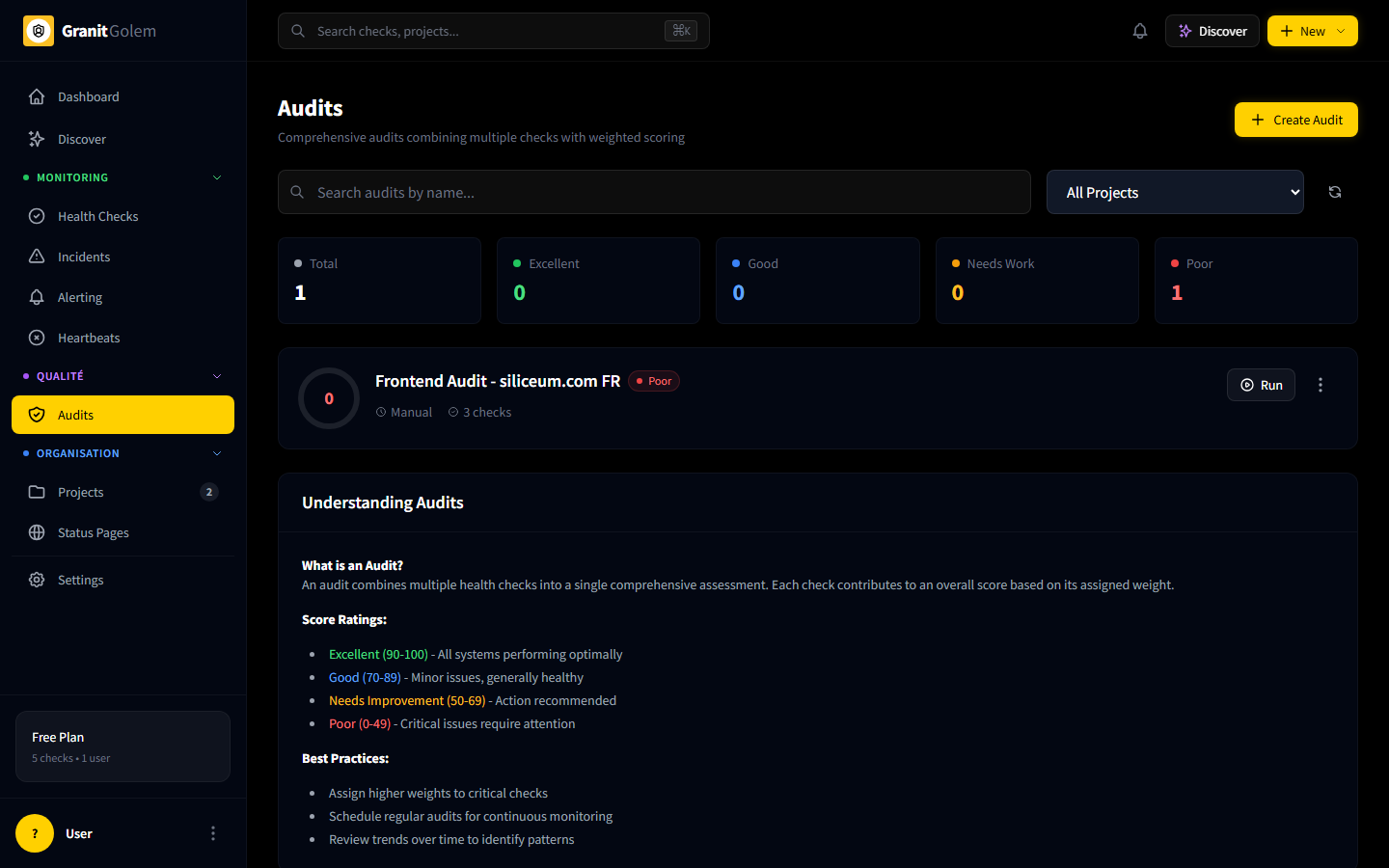1389x868 pixels.
Task: Click the Create Audit button
Action: coord(1295,120)
